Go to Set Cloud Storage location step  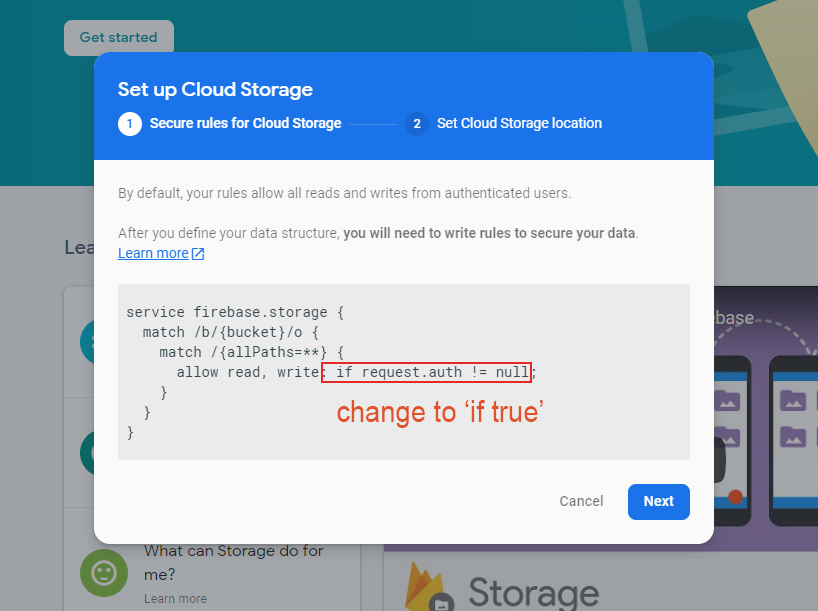[519, 124]
